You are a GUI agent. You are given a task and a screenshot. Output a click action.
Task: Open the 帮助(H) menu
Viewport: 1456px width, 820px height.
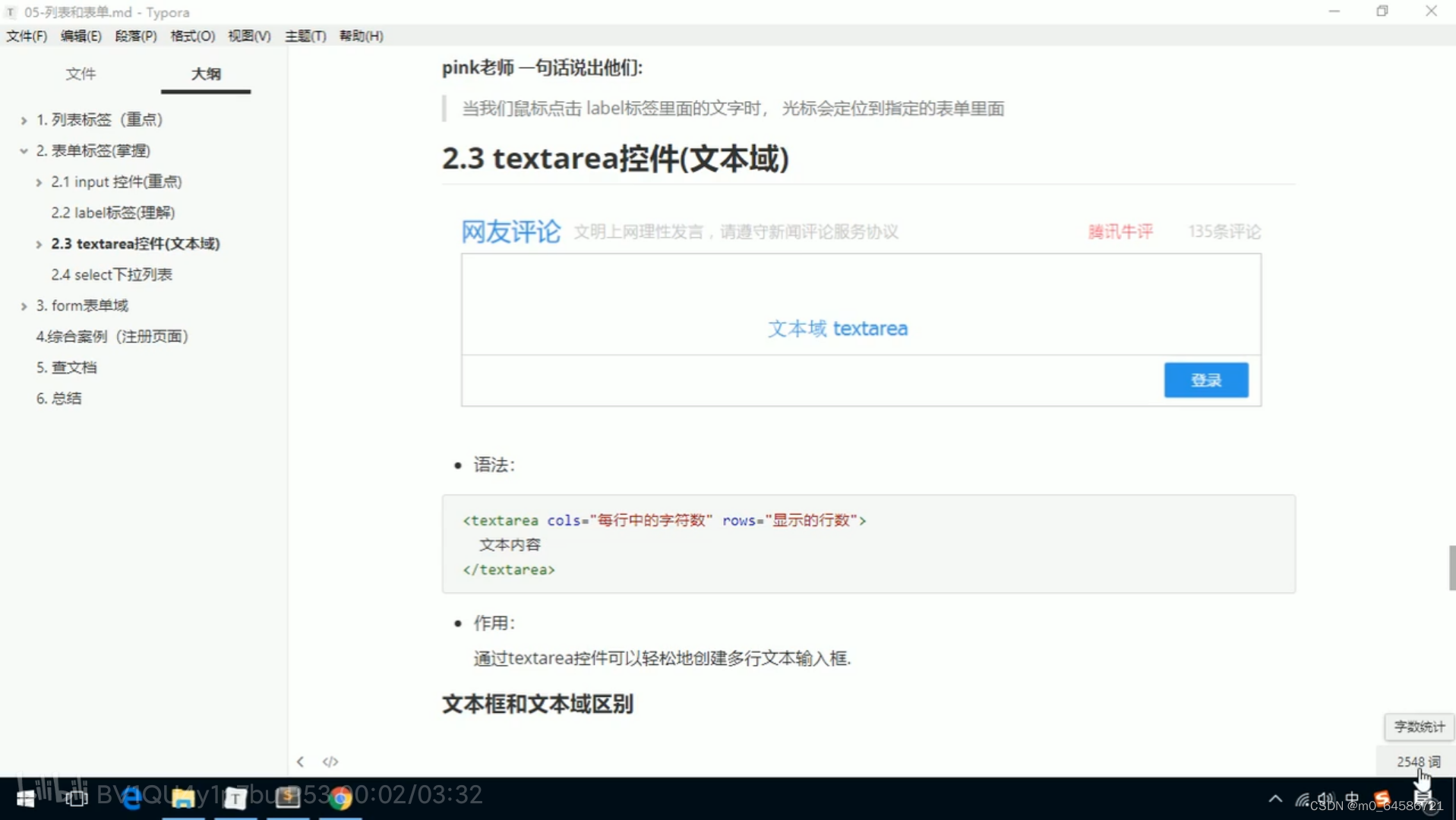tap(361, 36)
